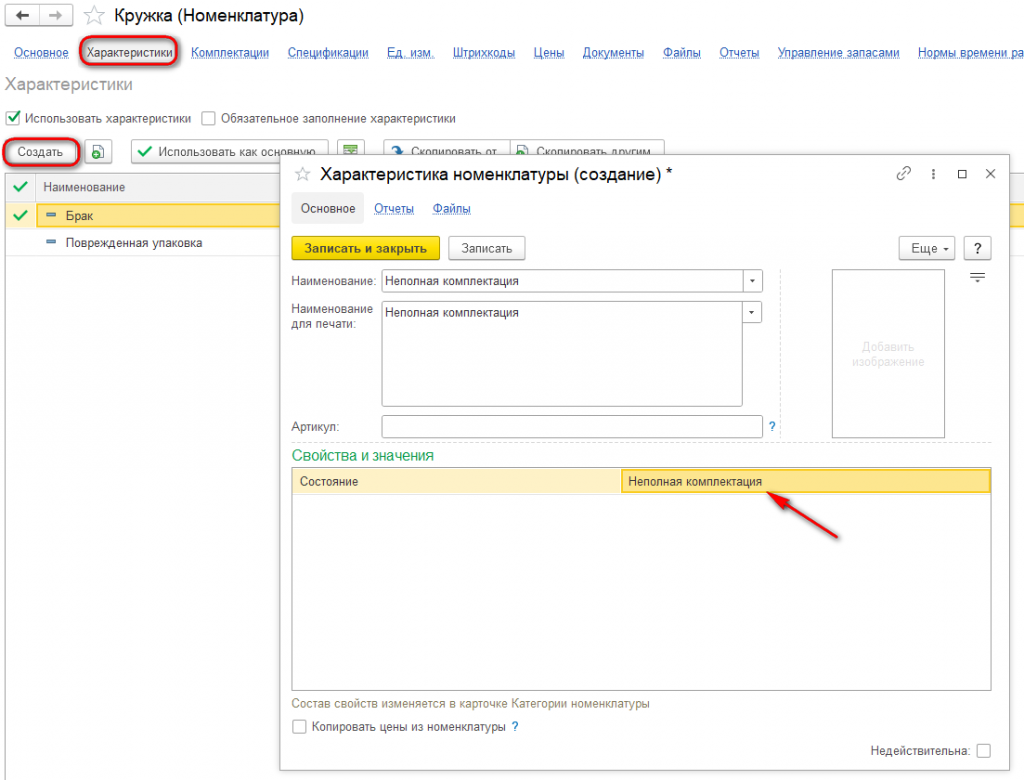Click the green checkmark column header
This screenshot has width=1024, height=780.
pos(20,187)
